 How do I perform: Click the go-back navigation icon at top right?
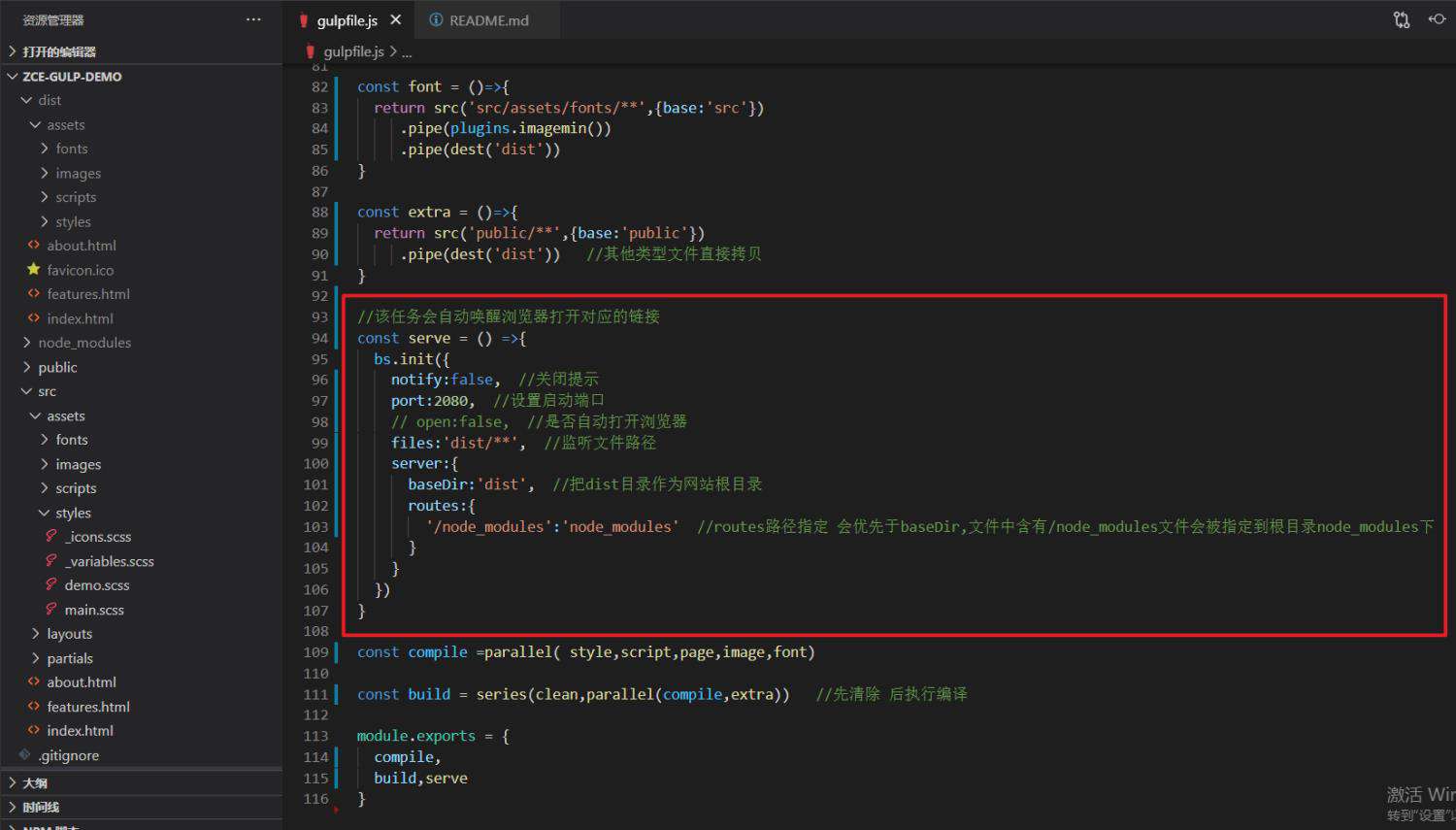1437,19
